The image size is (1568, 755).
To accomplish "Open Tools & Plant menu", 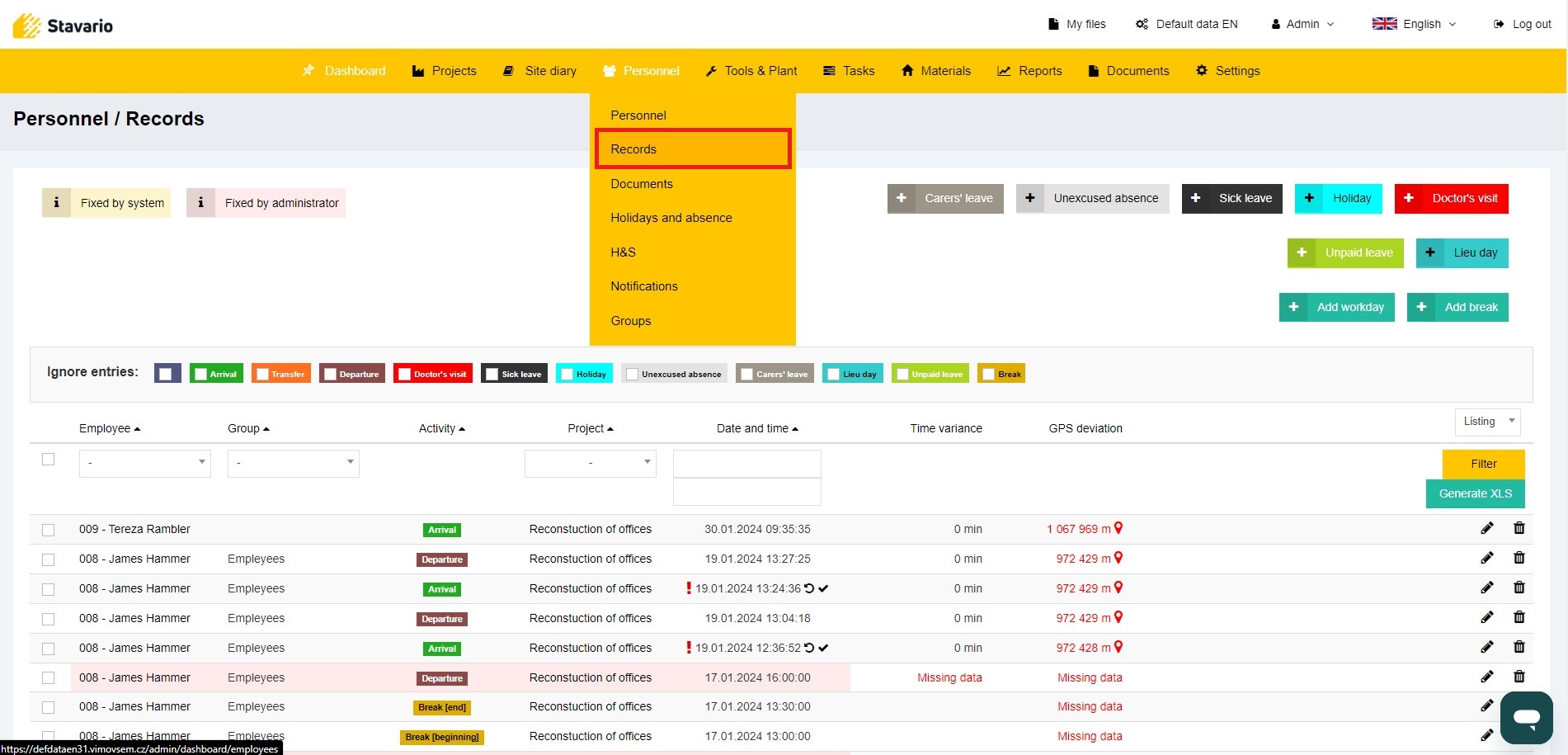I will click(751, 71).
